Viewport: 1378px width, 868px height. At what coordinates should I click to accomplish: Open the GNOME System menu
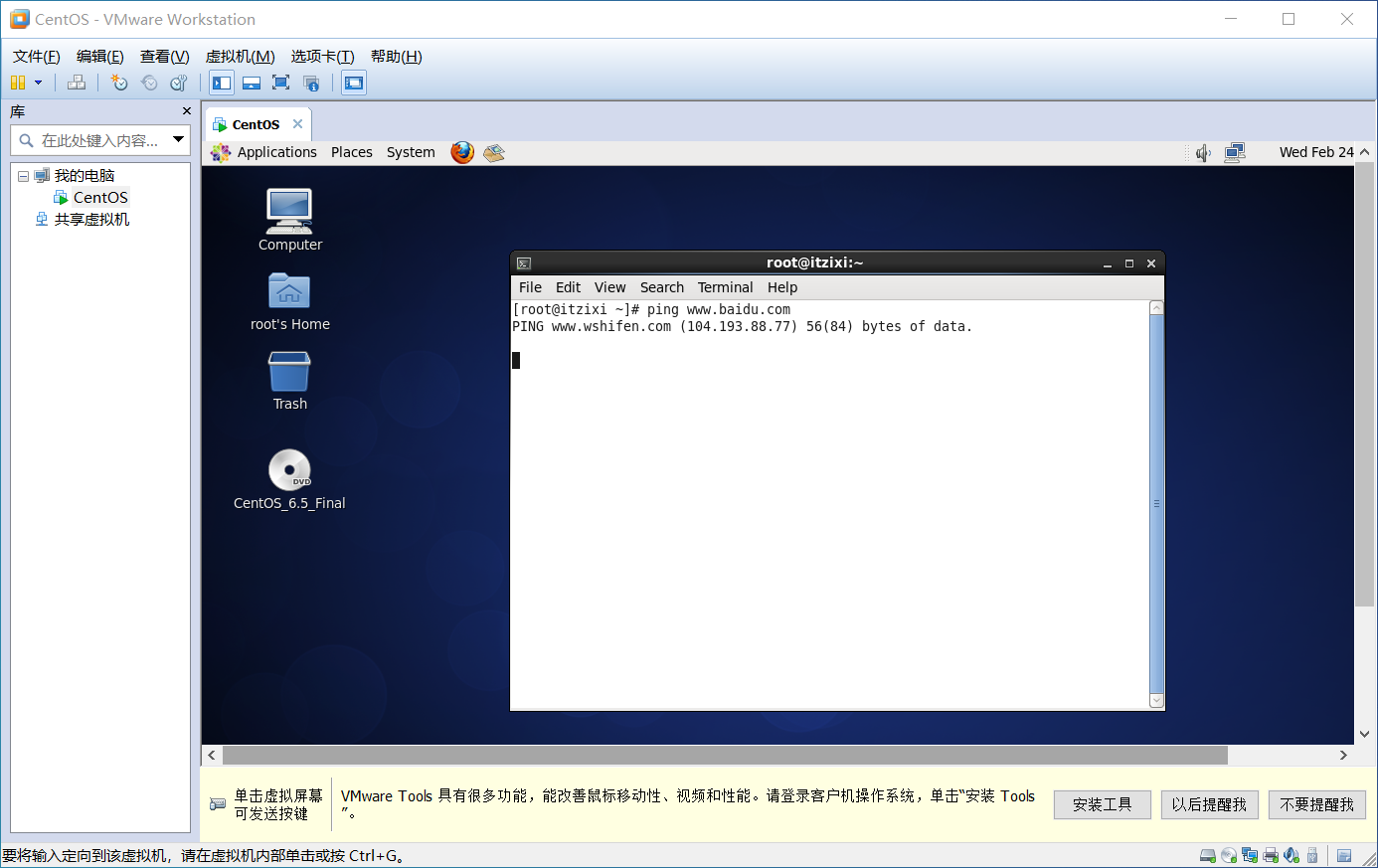(x=411, y=152)
